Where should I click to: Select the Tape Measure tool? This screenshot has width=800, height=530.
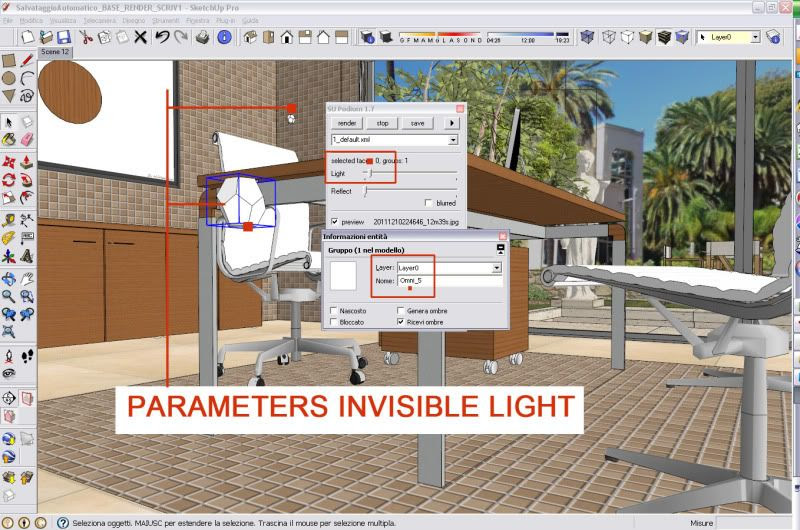pyautogui.click(x=9, y=220)
